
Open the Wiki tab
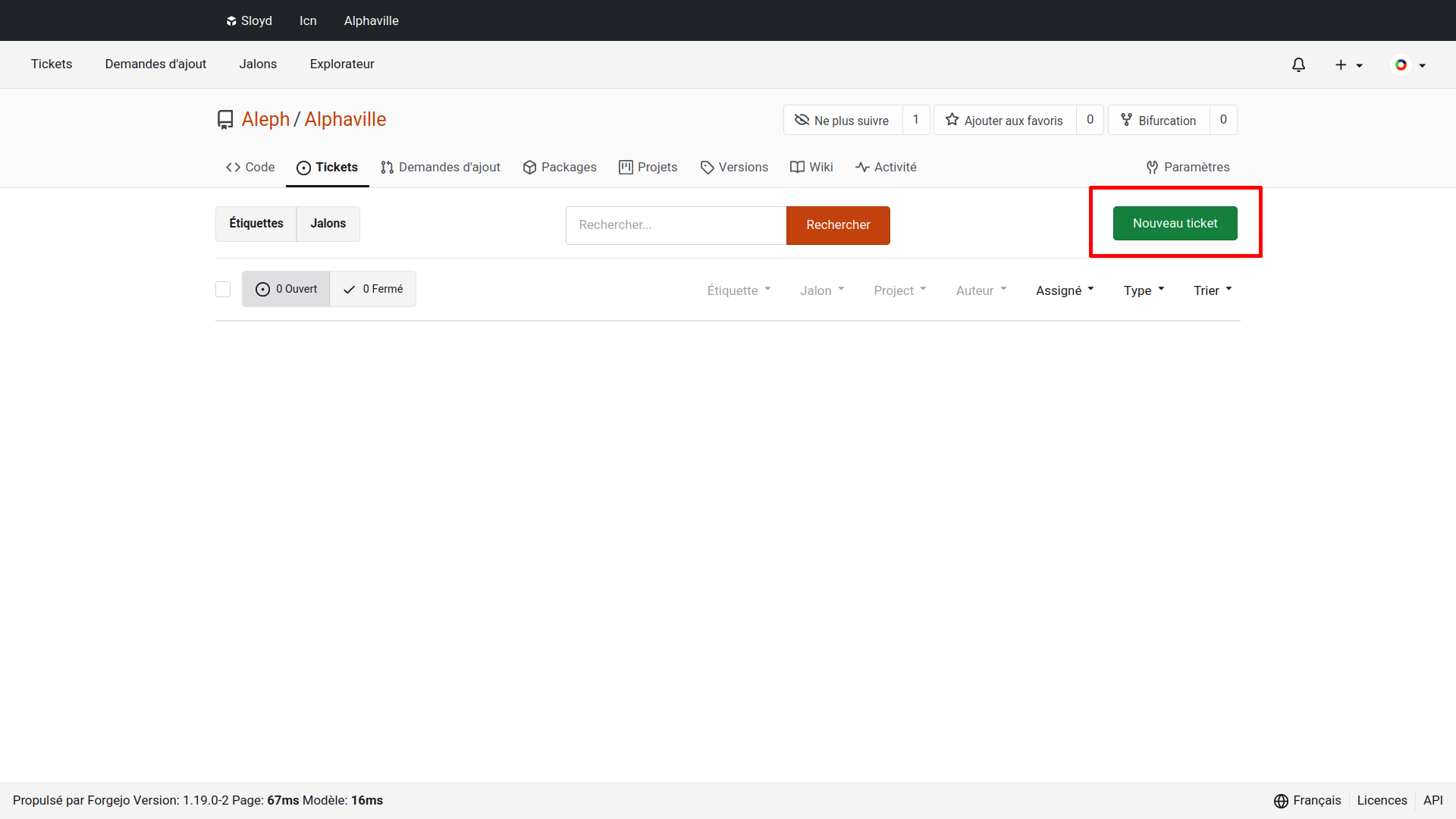coord(811,167)
